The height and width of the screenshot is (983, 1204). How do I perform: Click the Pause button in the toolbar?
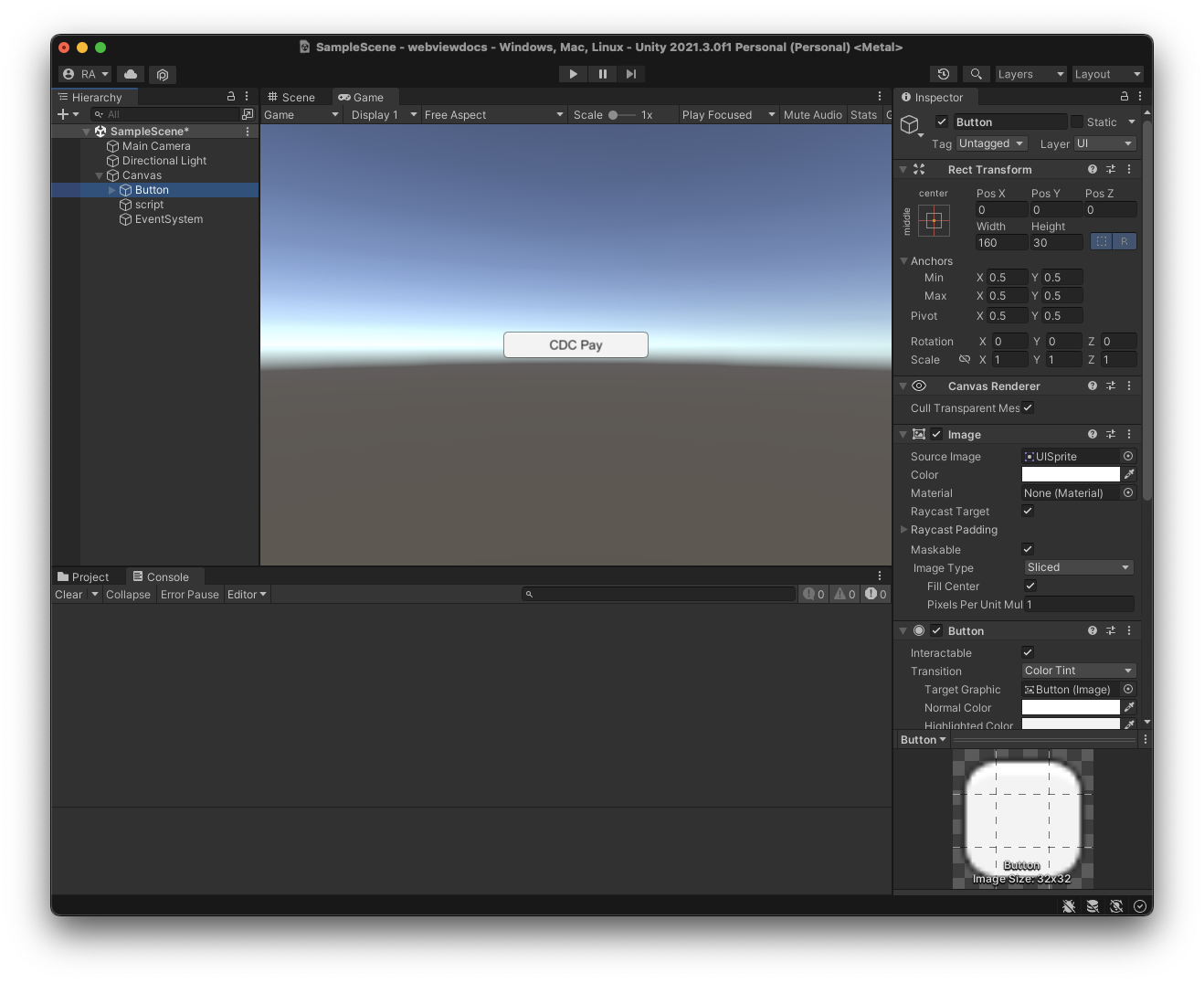coord(602,74)
